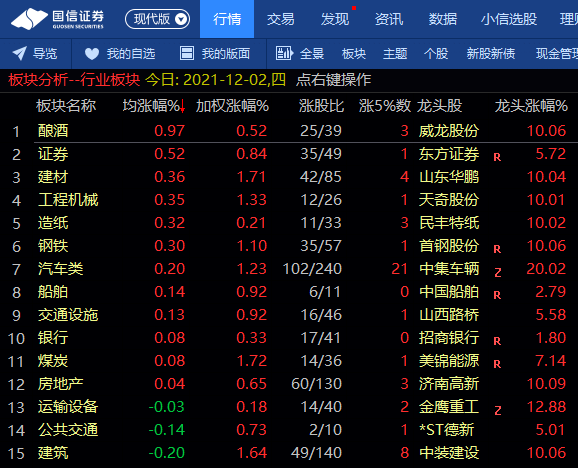Open 全景 overview

click(x=312, y=54)
